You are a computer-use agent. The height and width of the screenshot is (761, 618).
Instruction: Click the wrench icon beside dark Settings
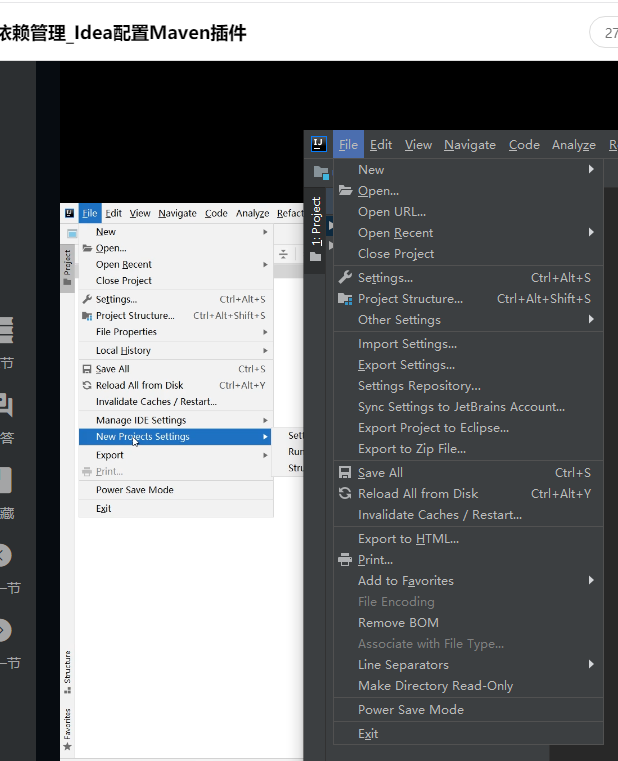(x=345, y=278)
